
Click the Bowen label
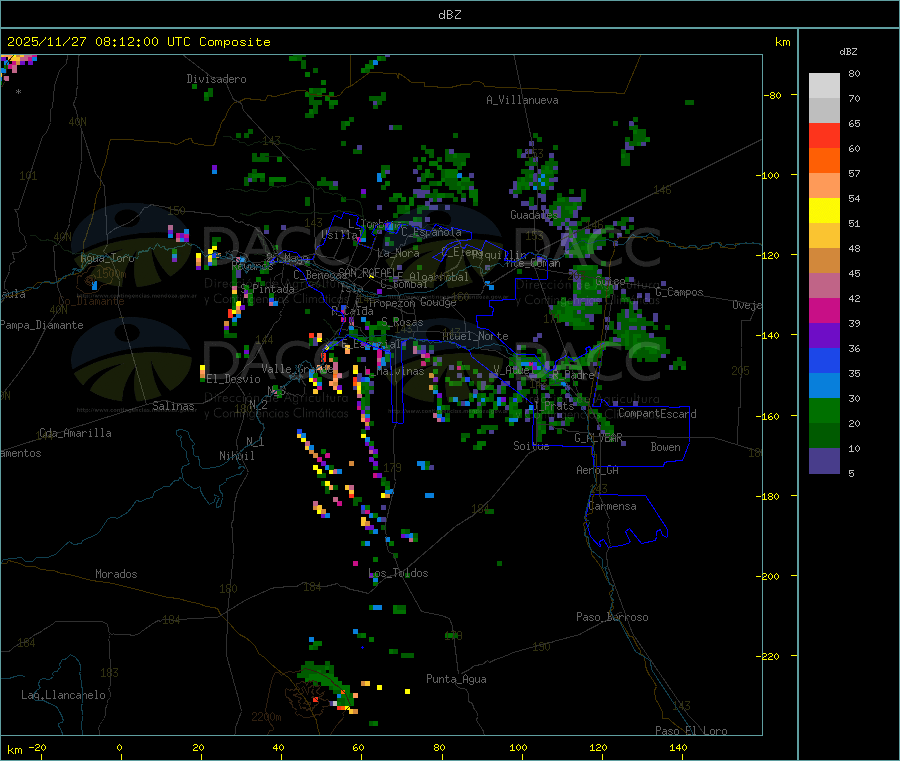(665, 447)
